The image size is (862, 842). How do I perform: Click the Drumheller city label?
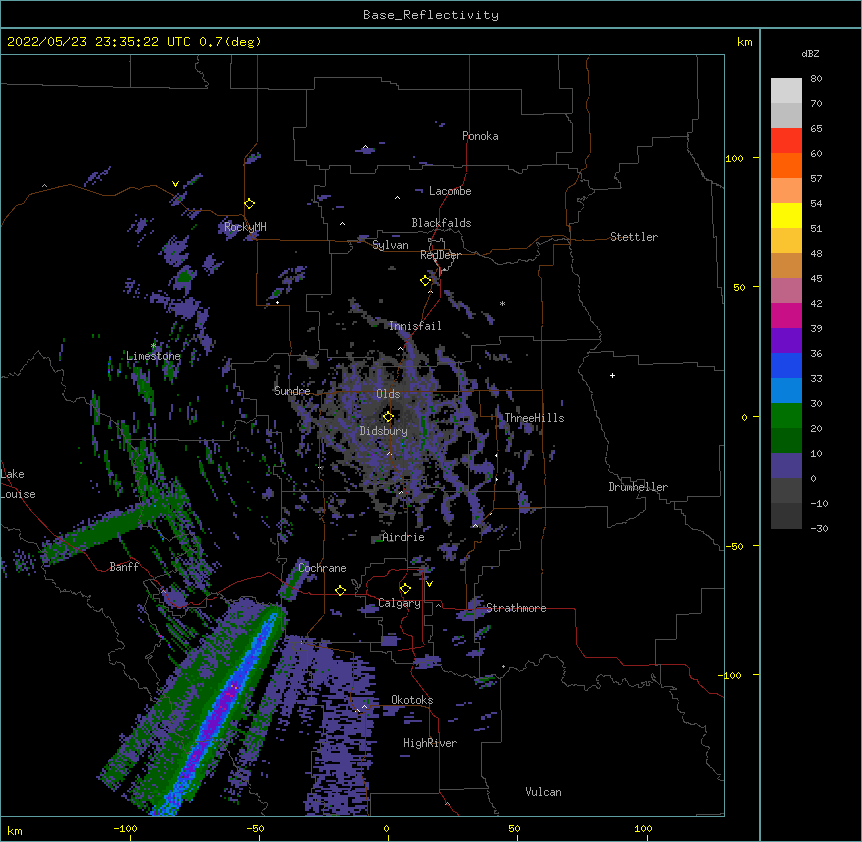[x=638, y=487]
